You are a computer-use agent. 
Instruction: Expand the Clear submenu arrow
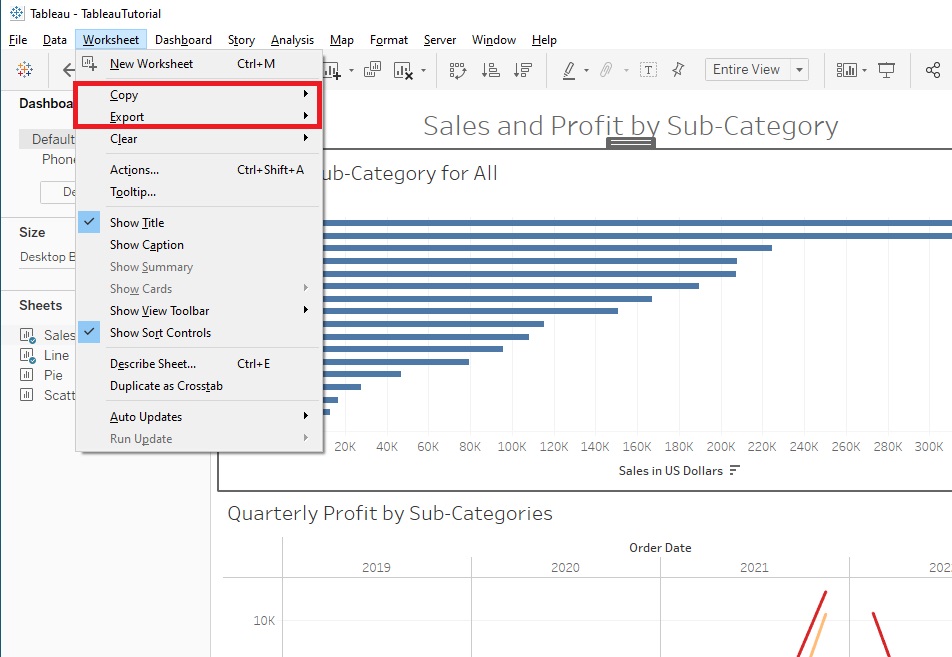[306, 138]
